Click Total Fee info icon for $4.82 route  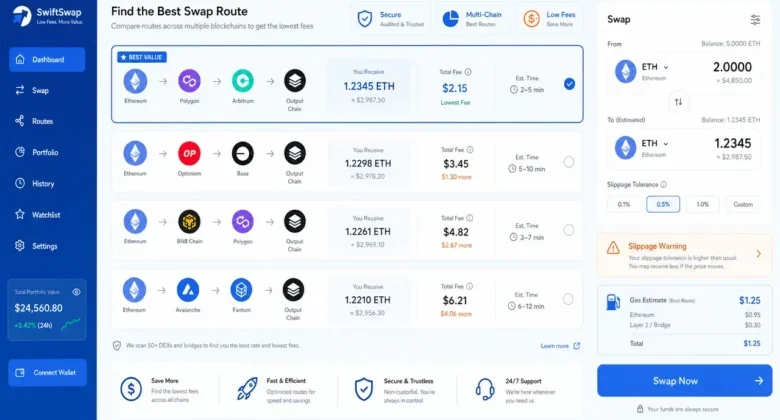(470, 218)
